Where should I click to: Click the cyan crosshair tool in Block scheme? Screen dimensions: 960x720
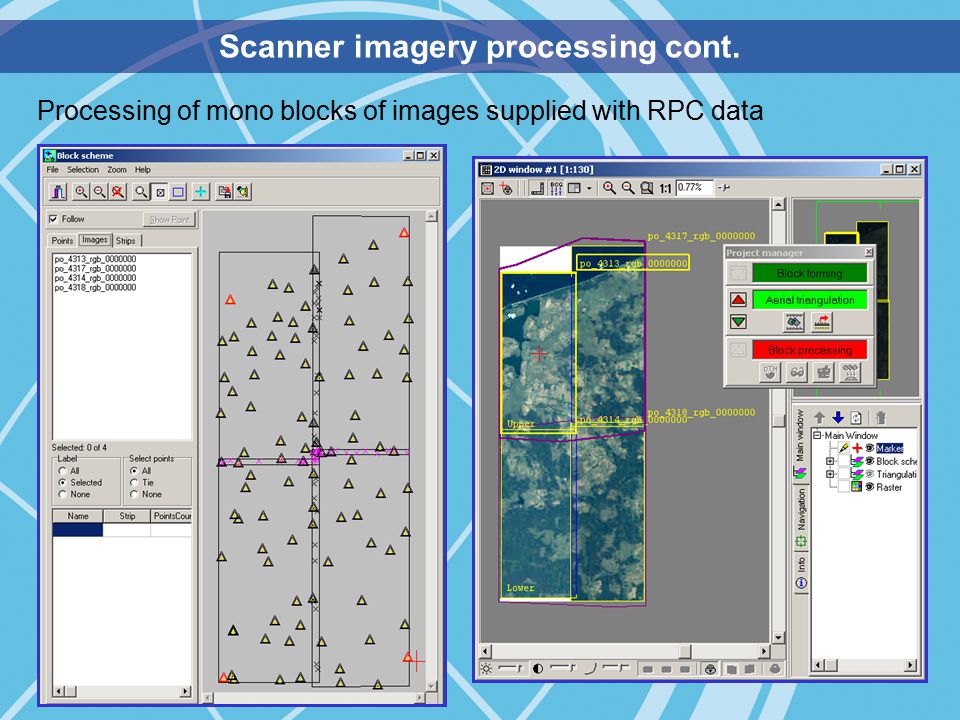click(201, 192)
